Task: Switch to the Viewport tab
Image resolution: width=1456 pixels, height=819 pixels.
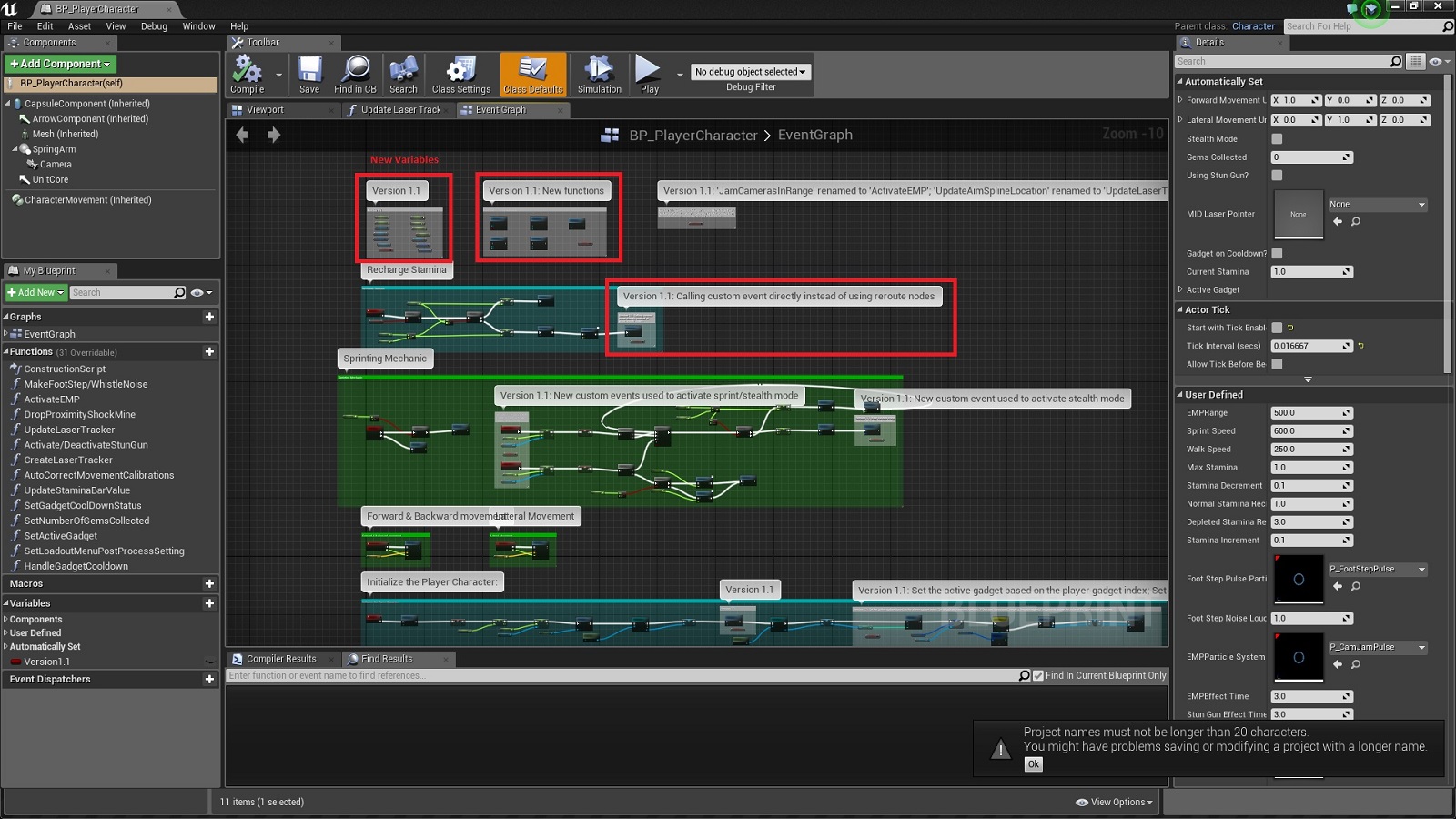Action: (x=265, y=110)
